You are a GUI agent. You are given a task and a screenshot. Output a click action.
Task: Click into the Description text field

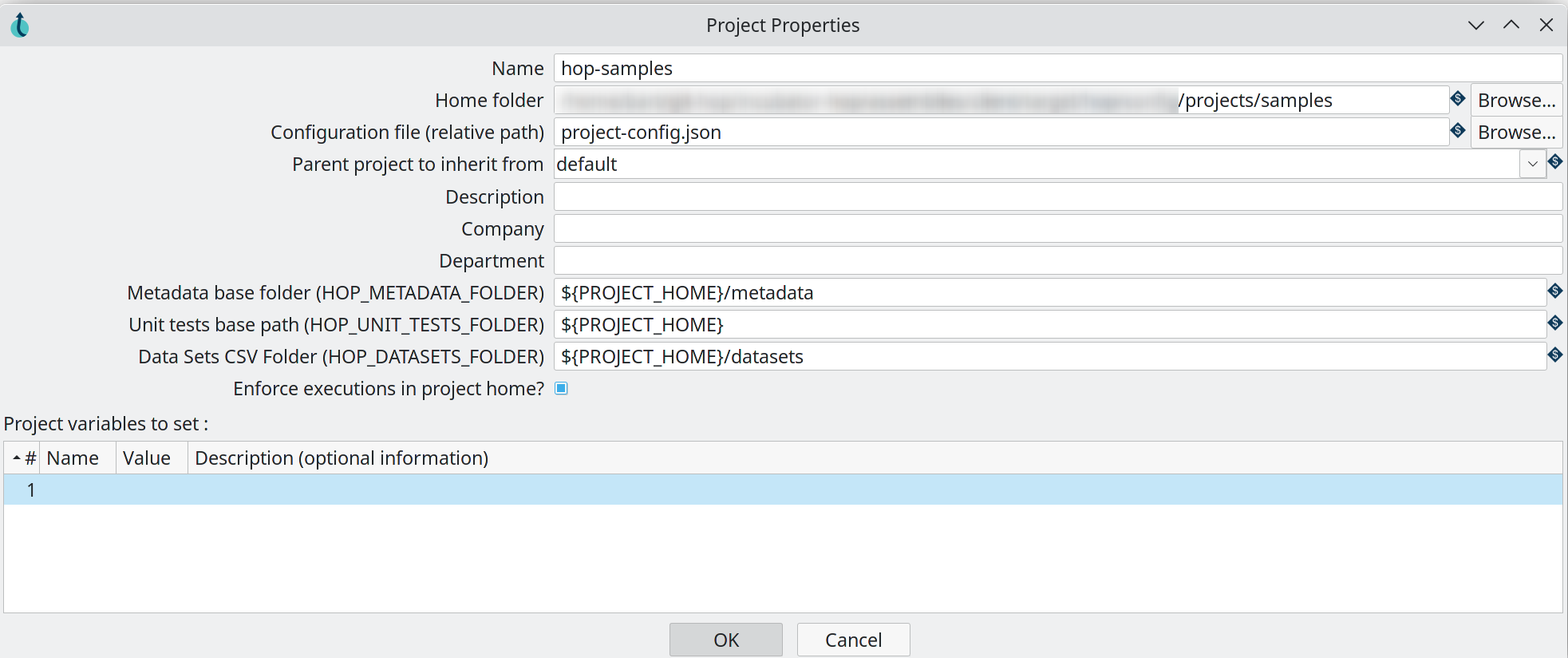point(1057,197)
